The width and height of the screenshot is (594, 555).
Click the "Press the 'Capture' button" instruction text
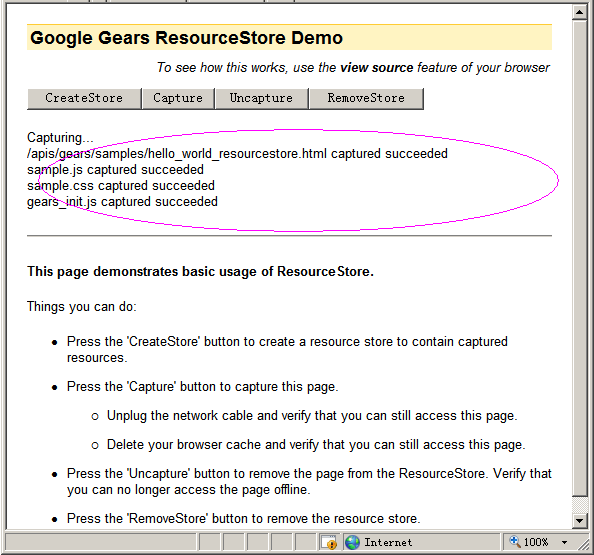point(203,387)
